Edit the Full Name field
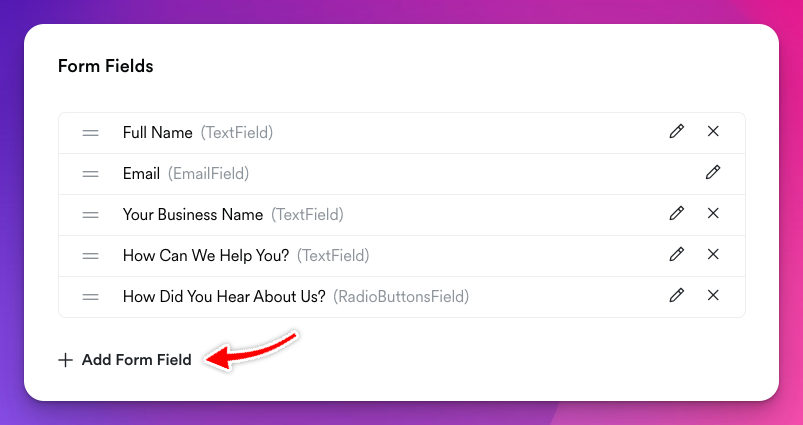Image resolution: width=803 pixels, height=425 pixels. 677,132
